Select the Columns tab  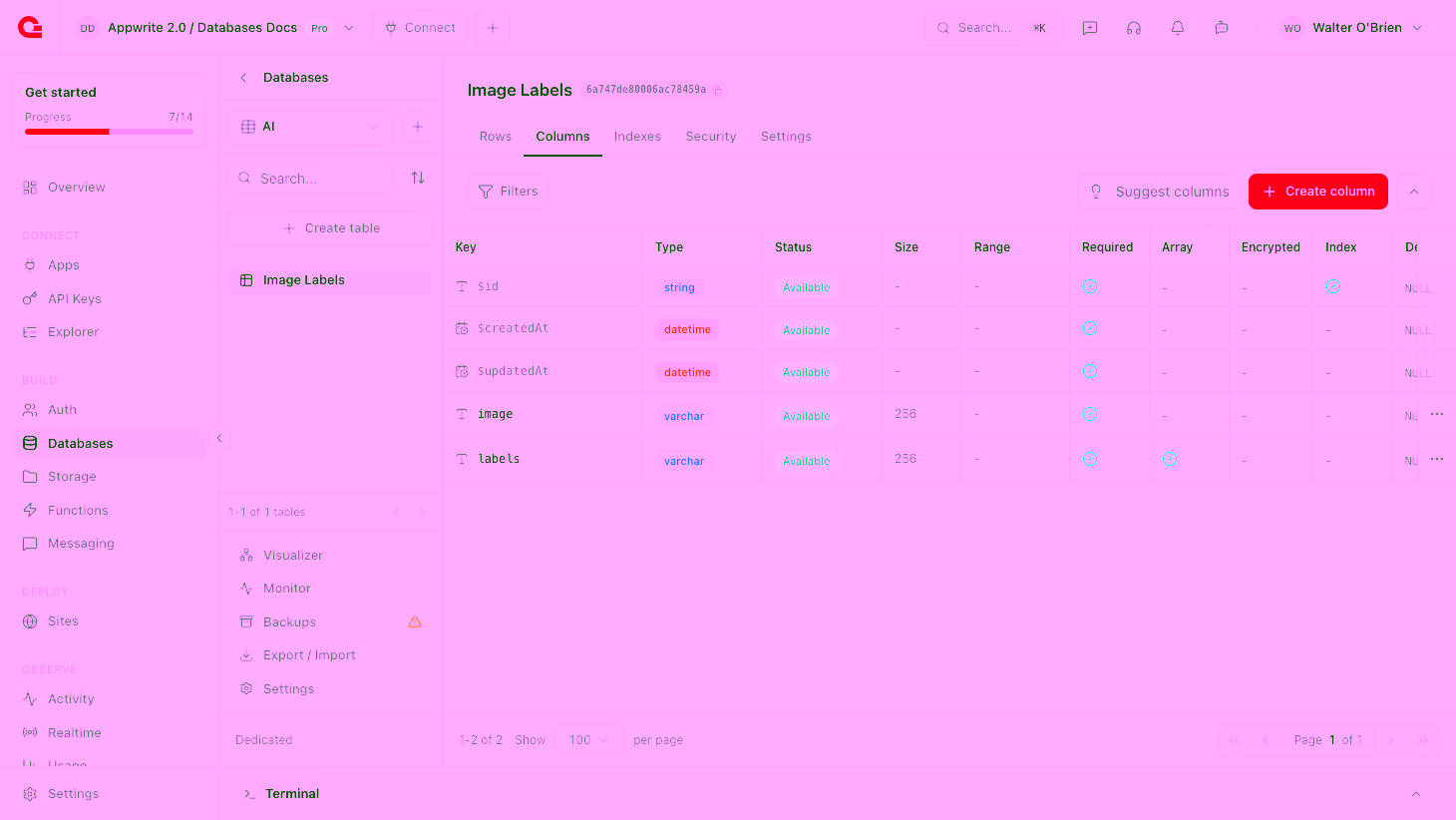(x=563, y=137)
